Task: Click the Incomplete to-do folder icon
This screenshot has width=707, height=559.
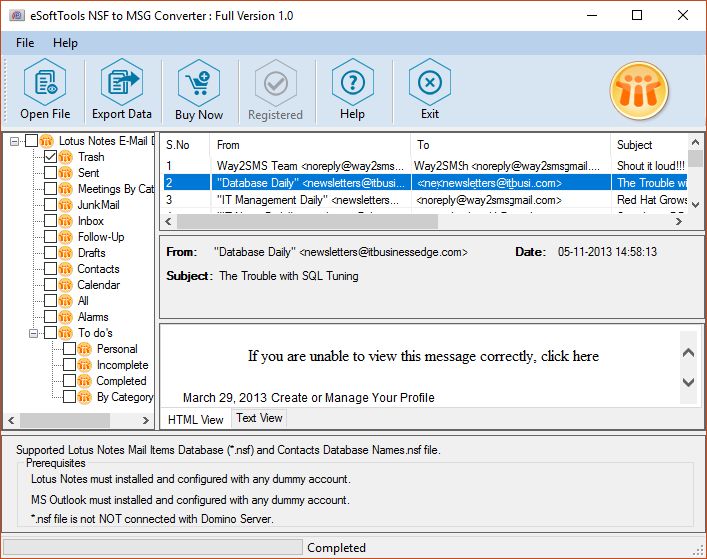Action: pos(84,365)
